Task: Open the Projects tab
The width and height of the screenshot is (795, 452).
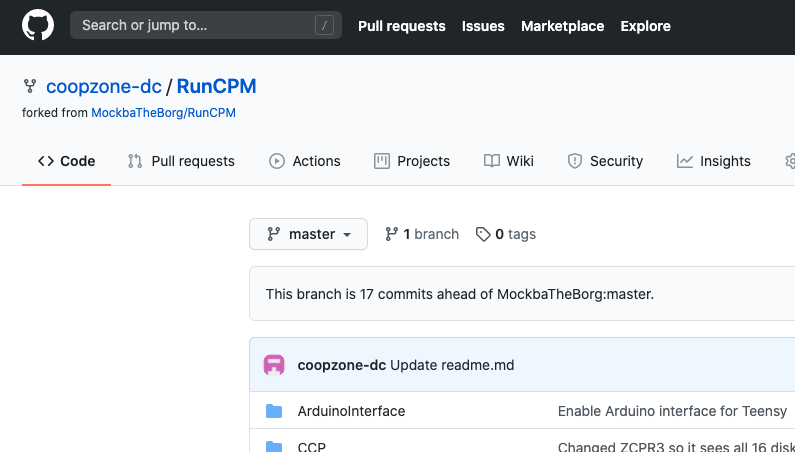Action: 412,161
